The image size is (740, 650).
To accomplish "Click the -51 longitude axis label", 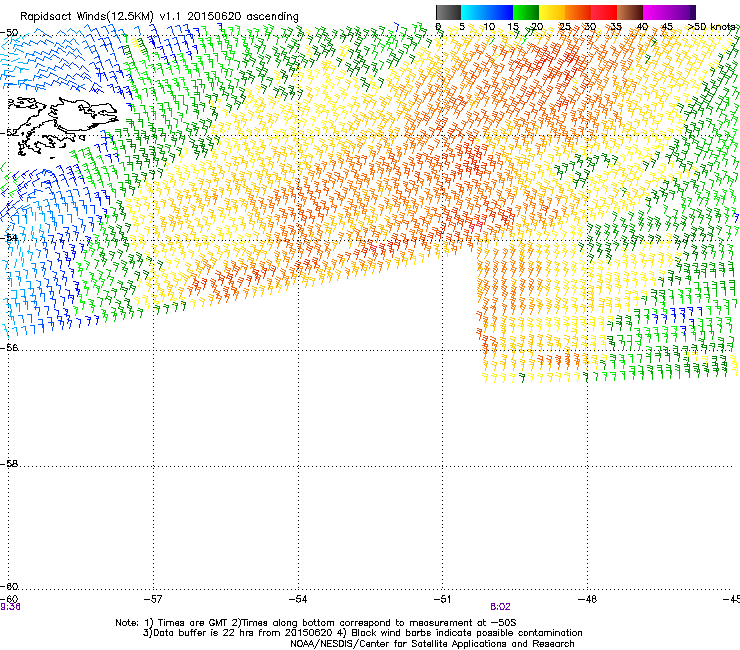I will coord(442,599).
